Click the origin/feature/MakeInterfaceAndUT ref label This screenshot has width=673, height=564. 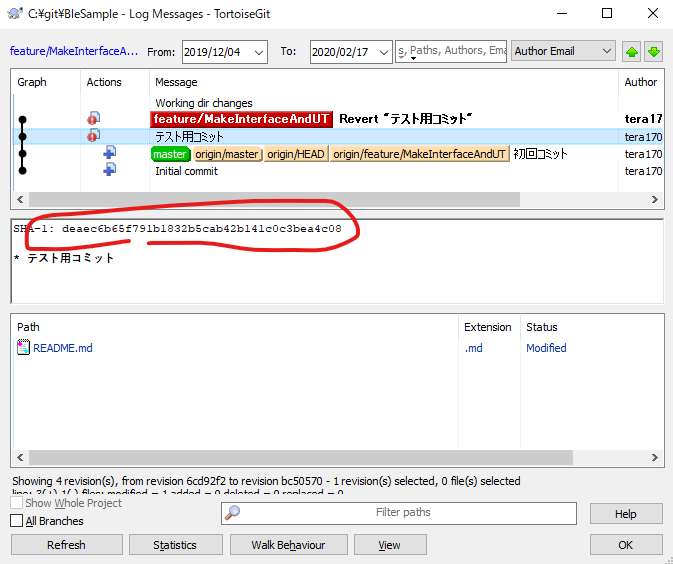pos(419,154)
